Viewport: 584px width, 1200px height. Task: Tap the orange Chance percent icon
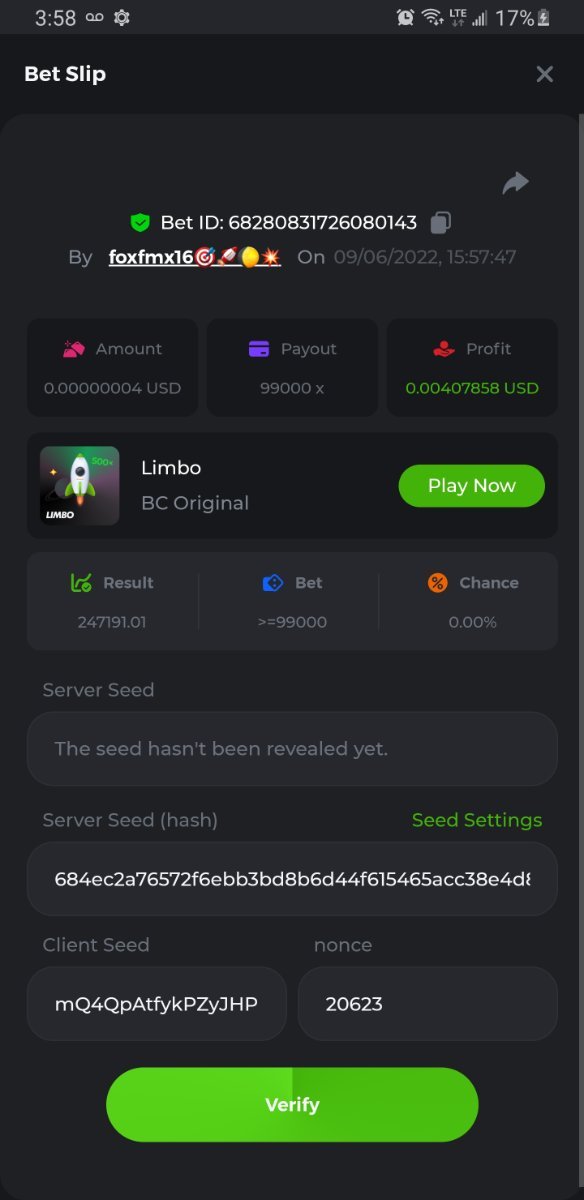point(438,583)
